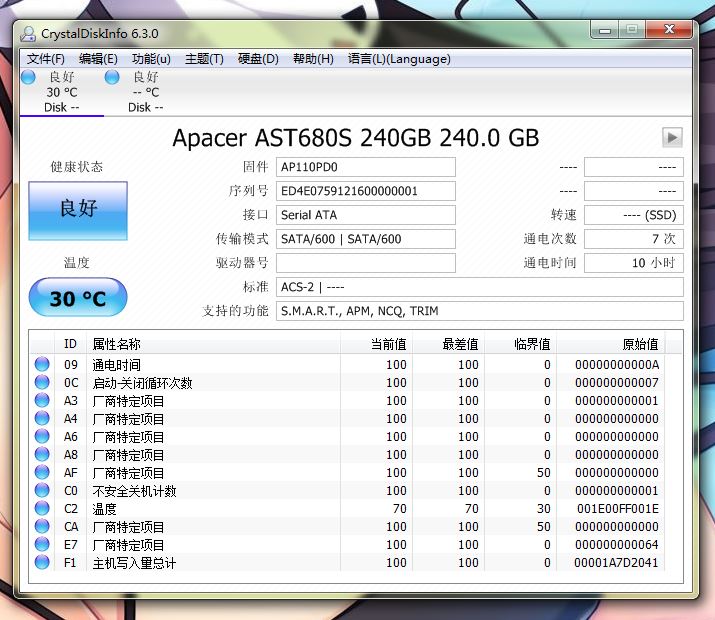Click raw value 001E00FF001E
The height and width of the screenshot is (620, 715).
[618, 508]
